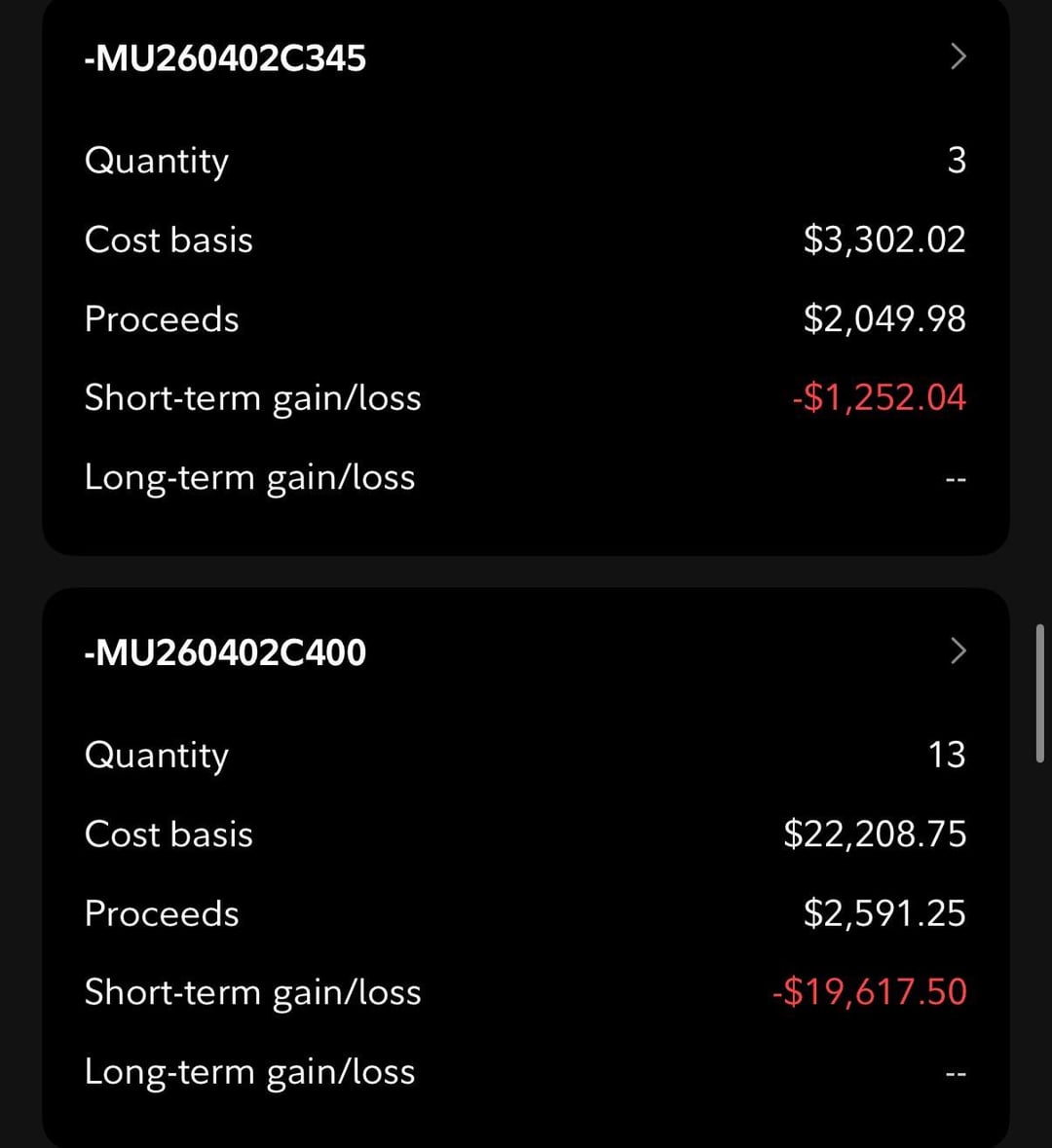
Task: Tap the quantity value 3
Action: point(957,161)
